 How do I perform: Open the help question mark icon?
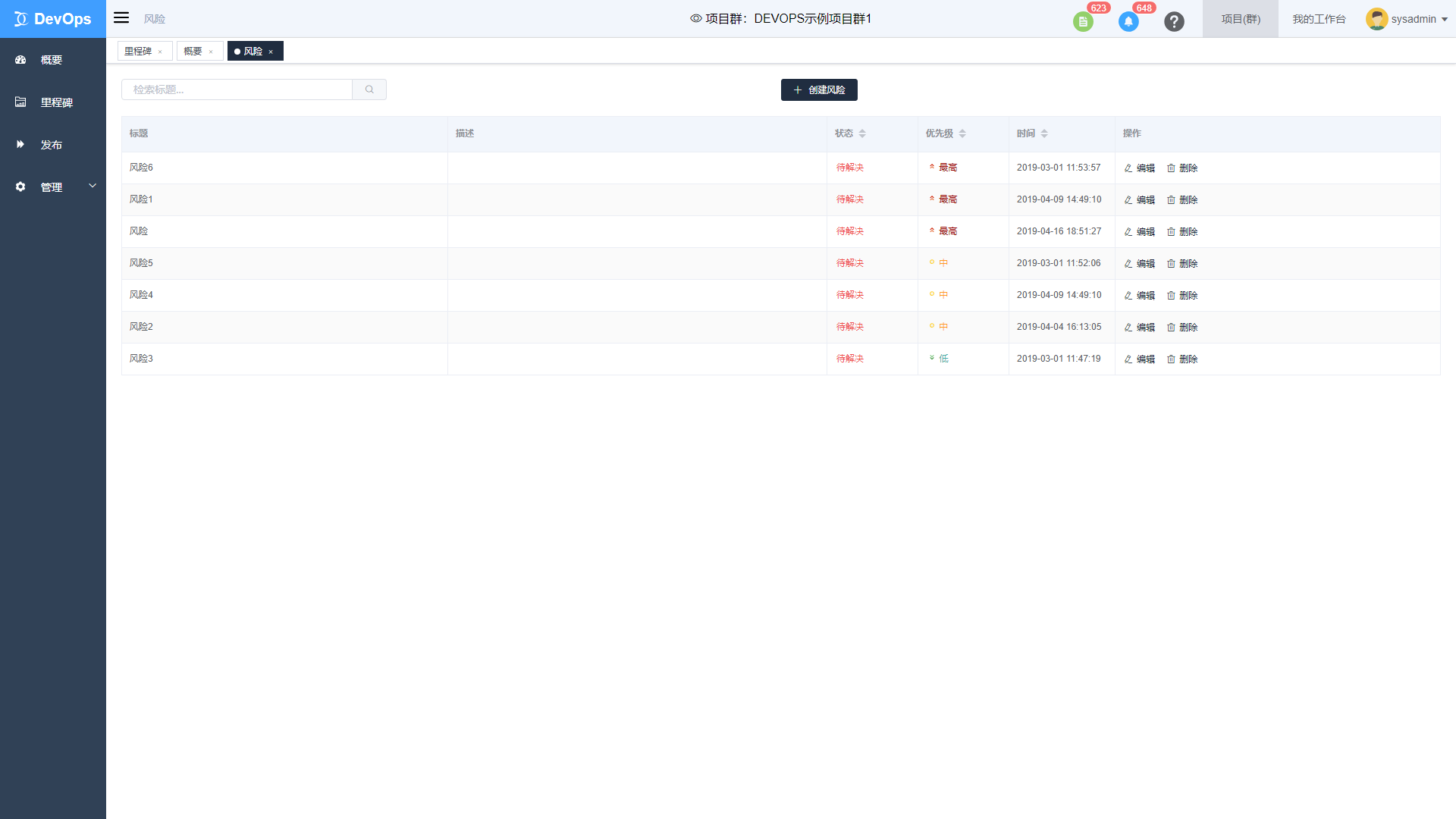pyautogui.click(x=1174, y=22)
